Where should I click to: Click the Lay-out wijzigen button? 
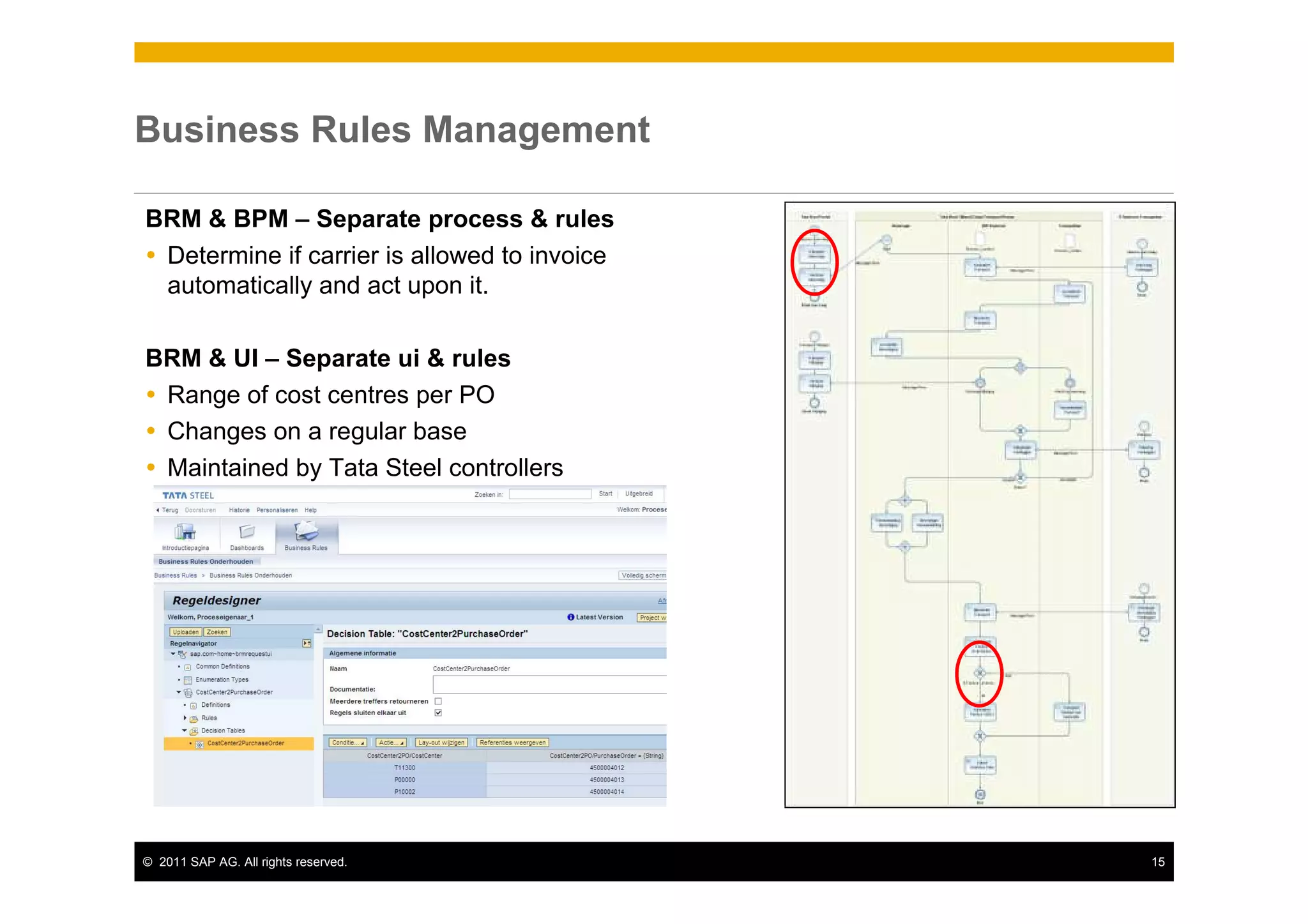(x=441, y=743)
